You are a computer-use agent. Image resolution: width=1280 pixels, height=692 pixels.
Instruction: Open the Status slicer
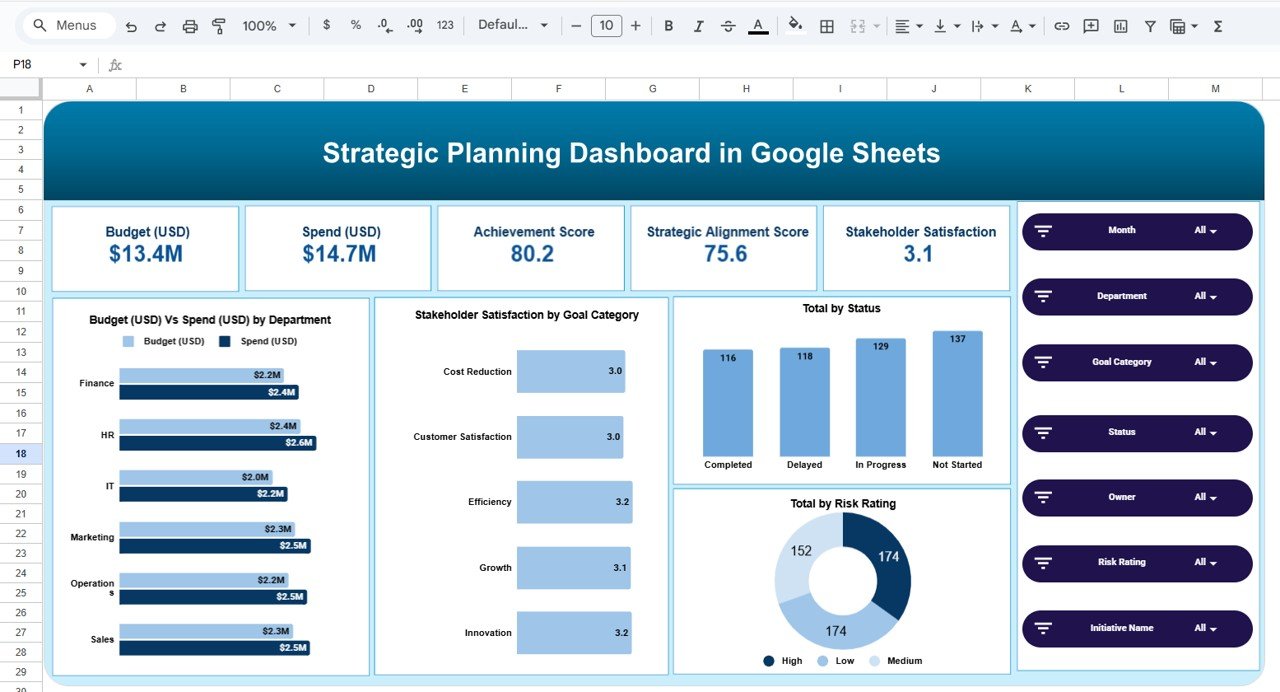[x=1136, y=433]
